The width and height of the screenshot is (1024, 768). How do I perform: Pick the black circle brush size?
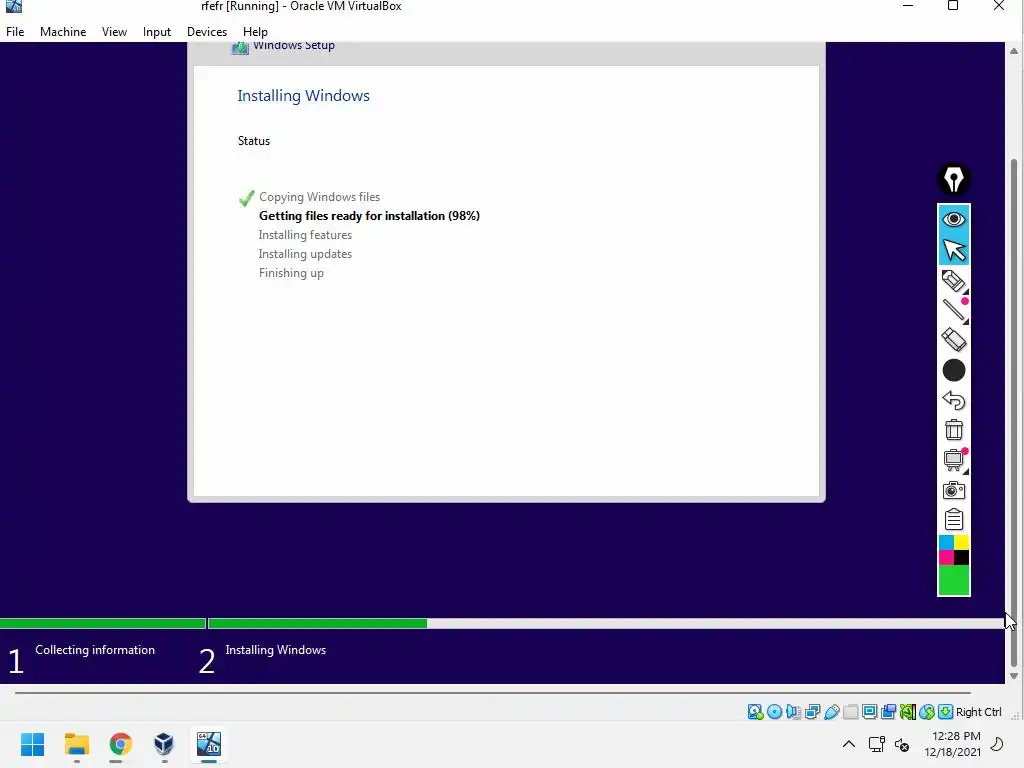tap(953, 370)
